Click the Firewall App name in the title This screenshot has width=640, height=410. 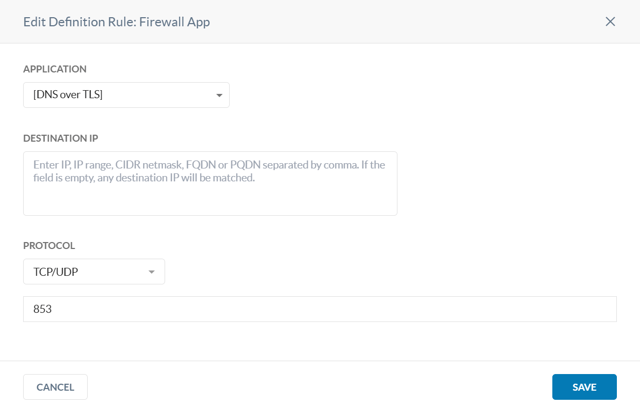(x=175, y=21)
